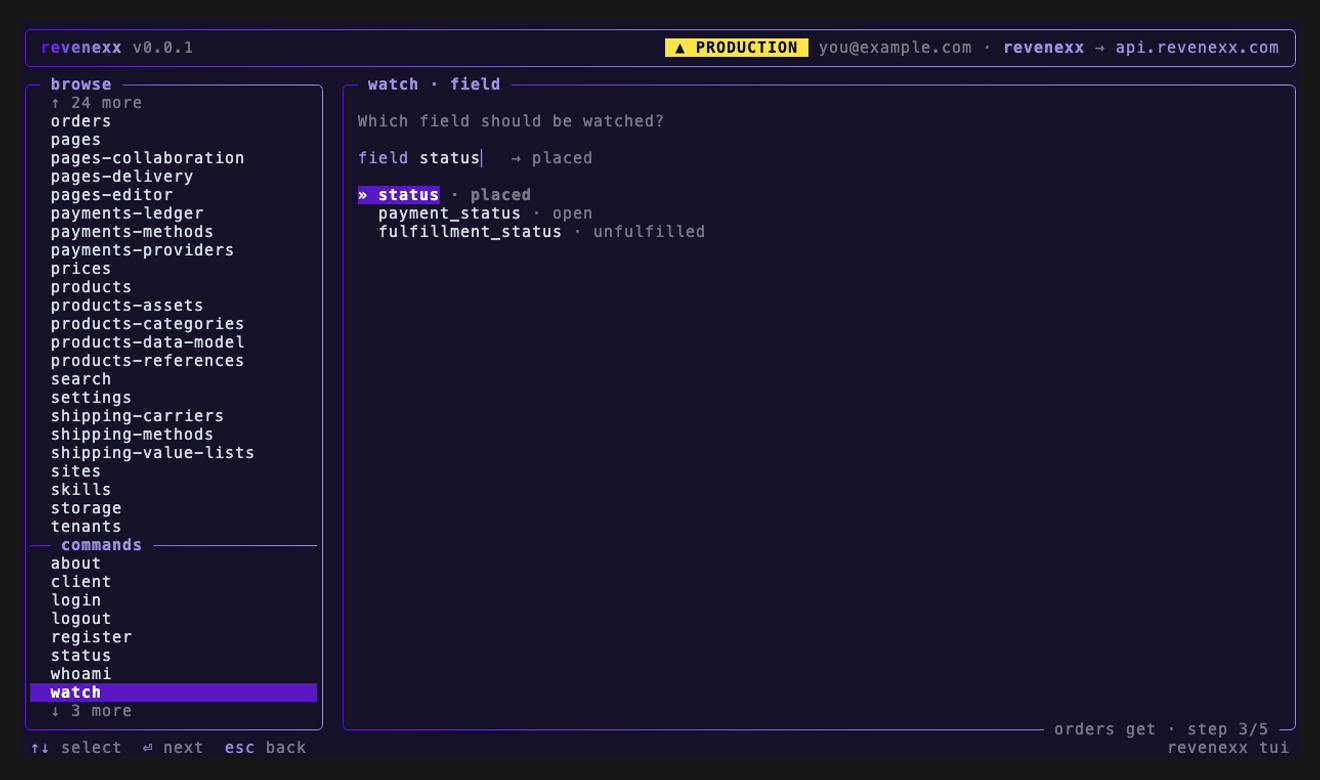The width and height of the screenshot is (1320, 780).
Task: Open shipping-value-lists entry
Action: (x=152, y=453)
